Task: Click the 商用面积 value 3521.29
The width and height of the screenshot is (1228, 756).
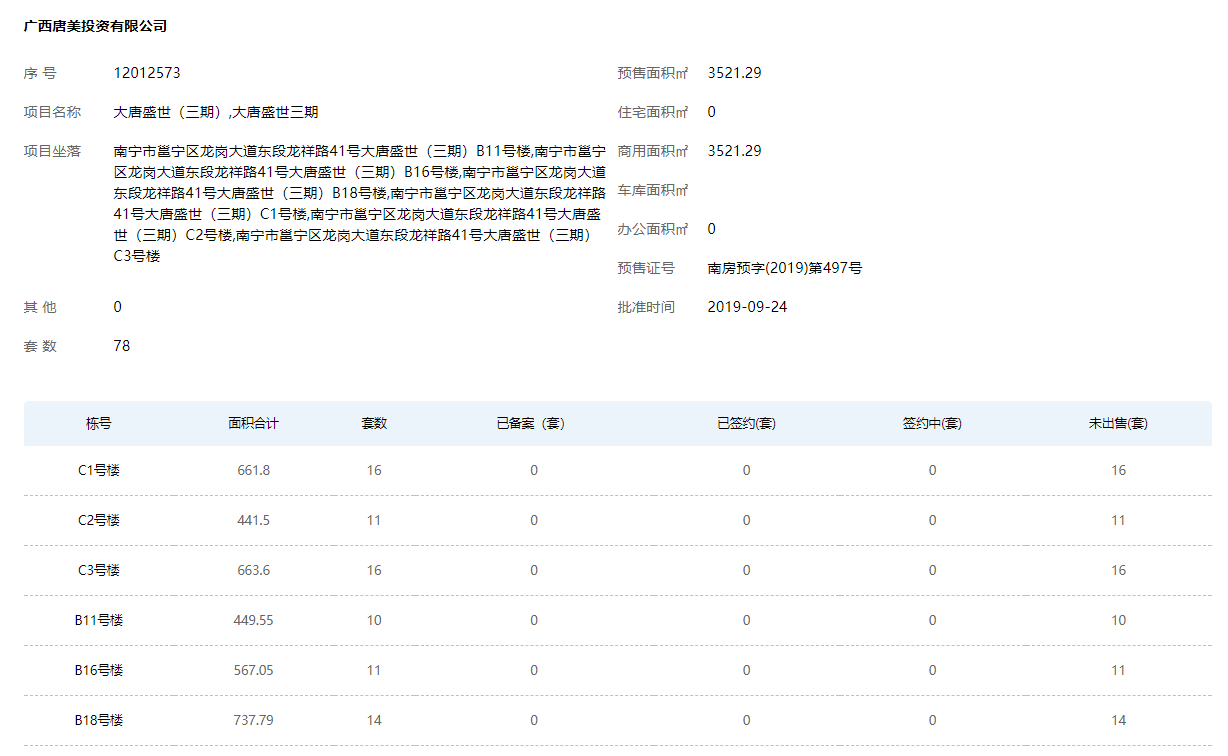Action: (734, 151)
